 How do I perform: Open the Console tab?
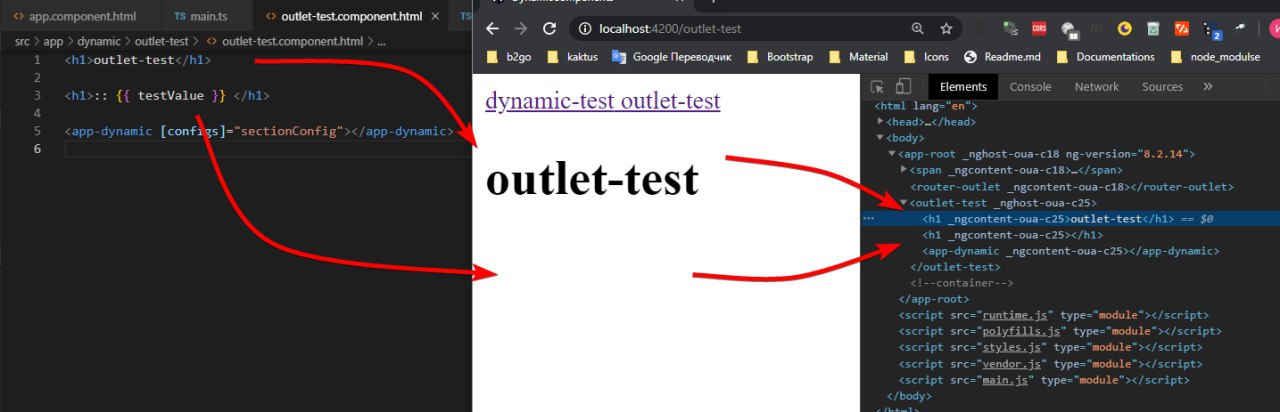point(1030,87)
